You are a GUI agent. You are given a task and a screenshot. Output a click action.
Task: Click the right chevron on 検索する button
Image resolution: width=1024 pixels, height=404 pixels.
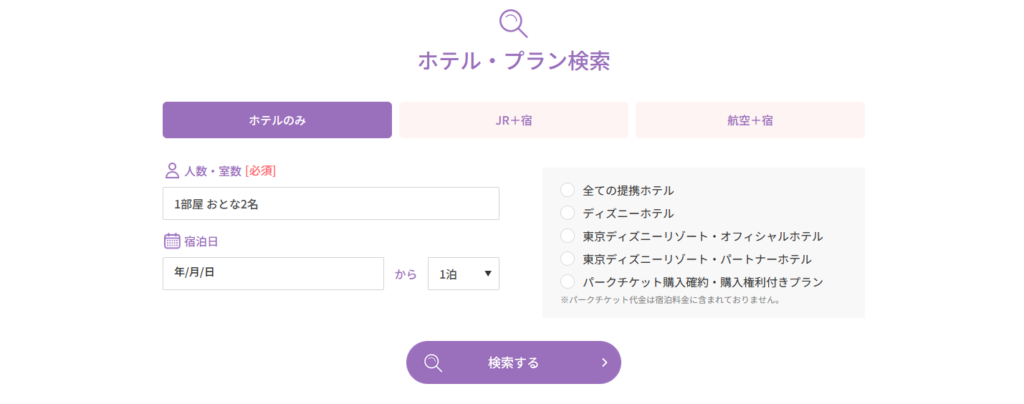pos(604,363)
